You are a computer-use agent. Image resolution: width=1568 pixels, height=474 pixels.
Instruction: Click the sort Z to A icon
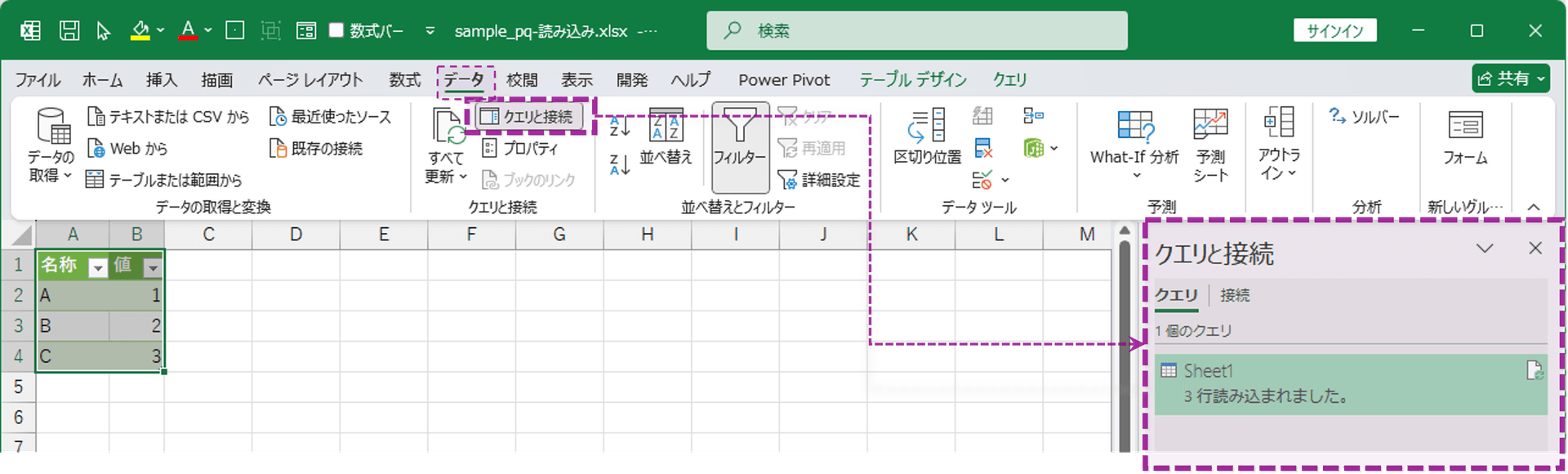(x=620, y=164)
